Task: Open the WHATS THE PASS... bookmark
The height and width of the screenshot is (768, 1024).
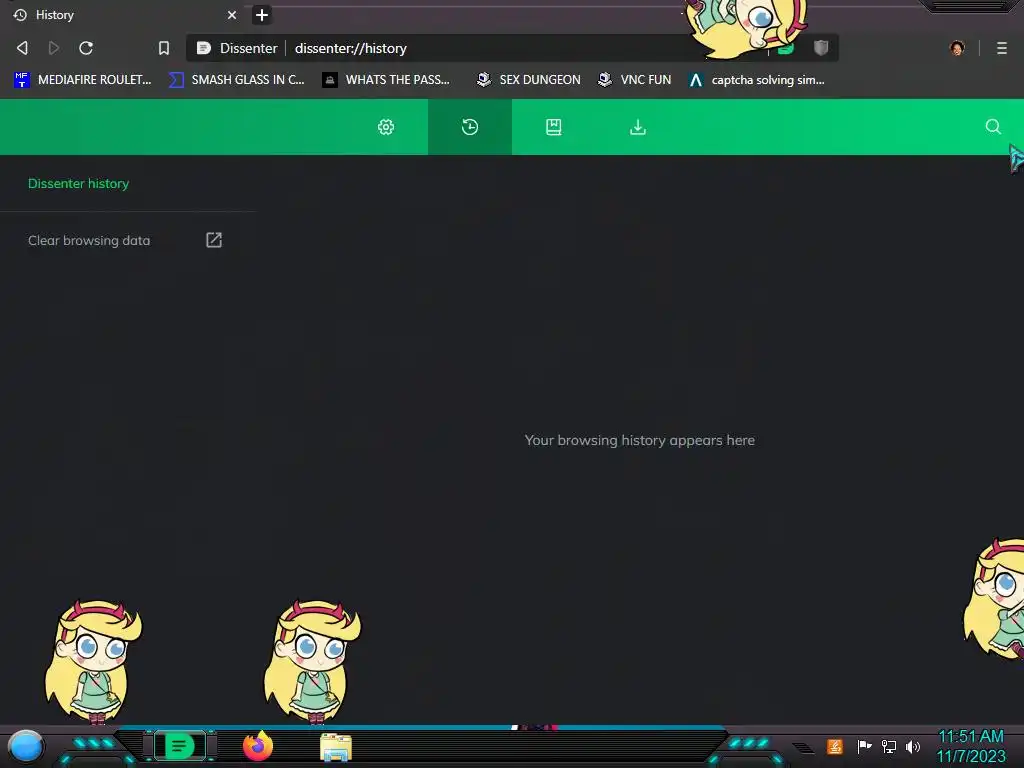Action: (387, 80)
